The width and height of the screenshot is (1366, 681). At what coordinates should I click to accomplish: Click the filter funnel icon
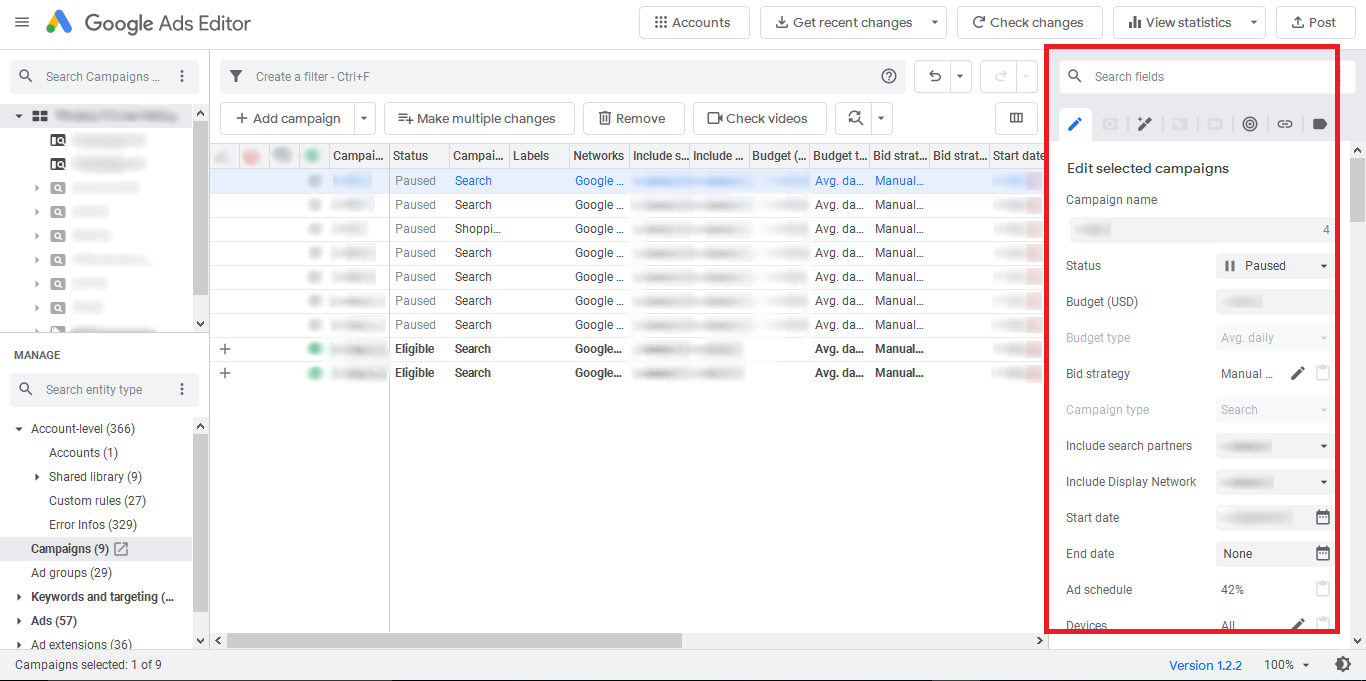pyautogui.click(x=237, y=76)
